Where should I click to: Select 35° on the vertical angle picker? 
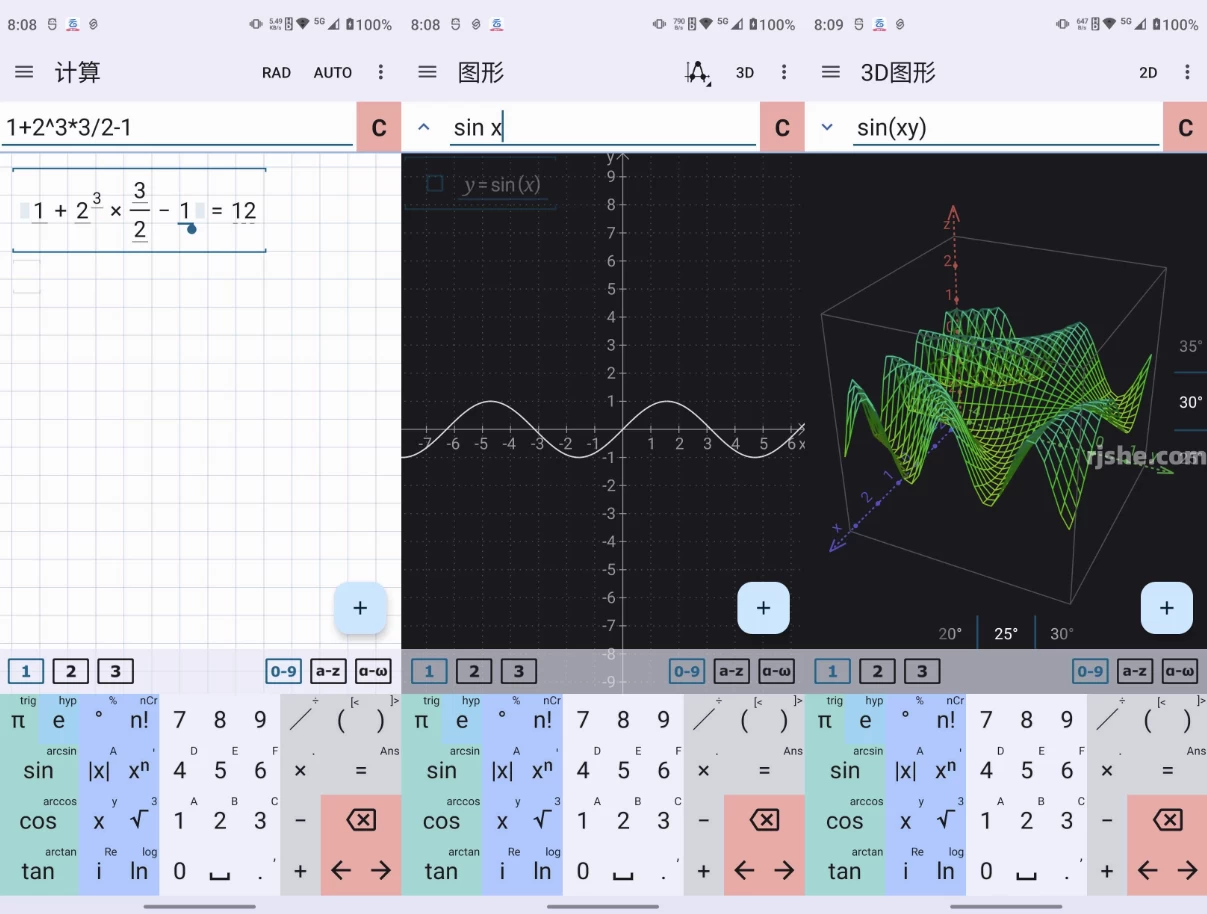[x=1190, y=347]
